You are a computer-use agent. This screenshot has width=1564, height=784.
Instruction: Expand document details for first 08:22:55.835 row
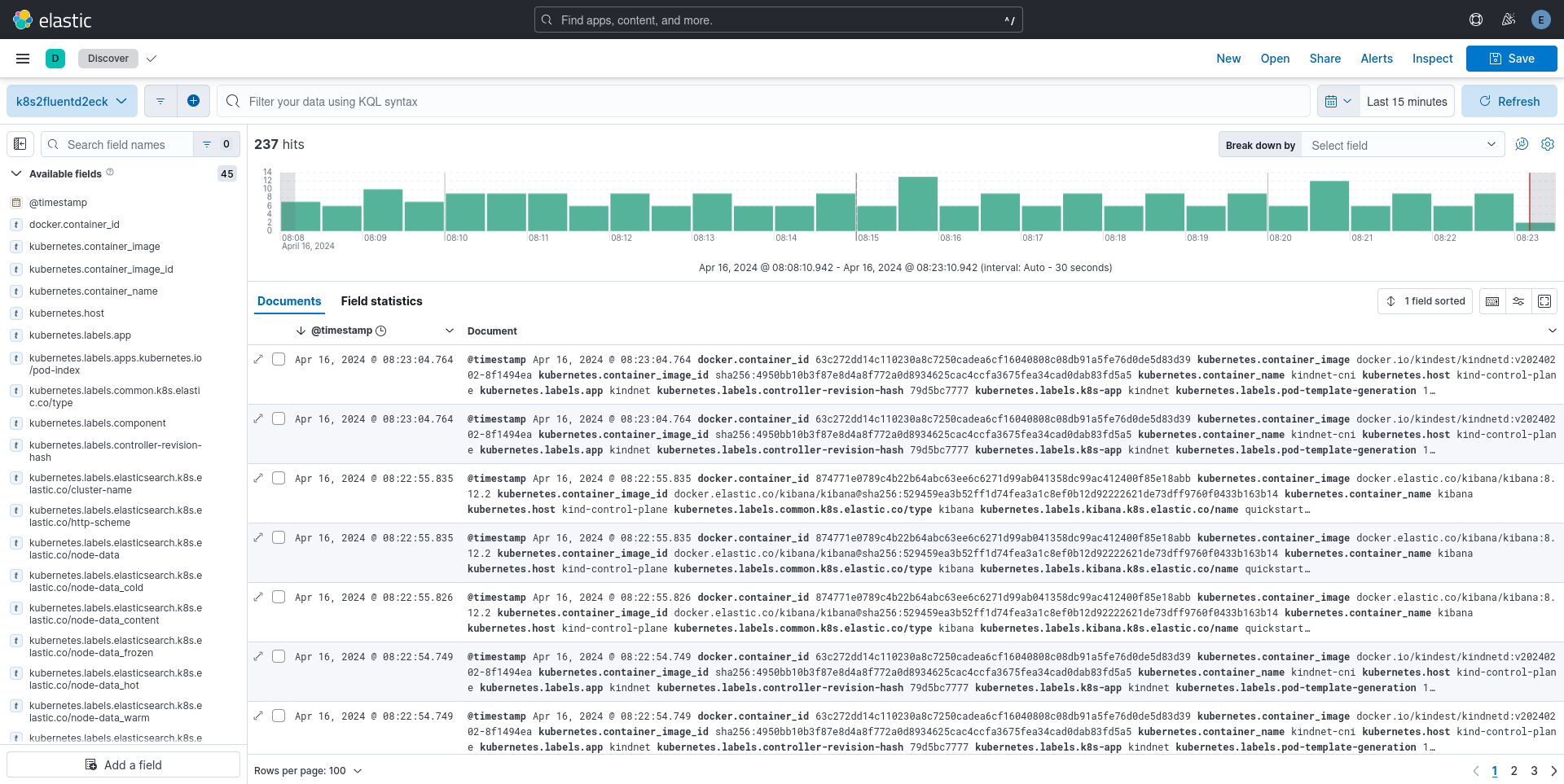[x=258, y=478]
